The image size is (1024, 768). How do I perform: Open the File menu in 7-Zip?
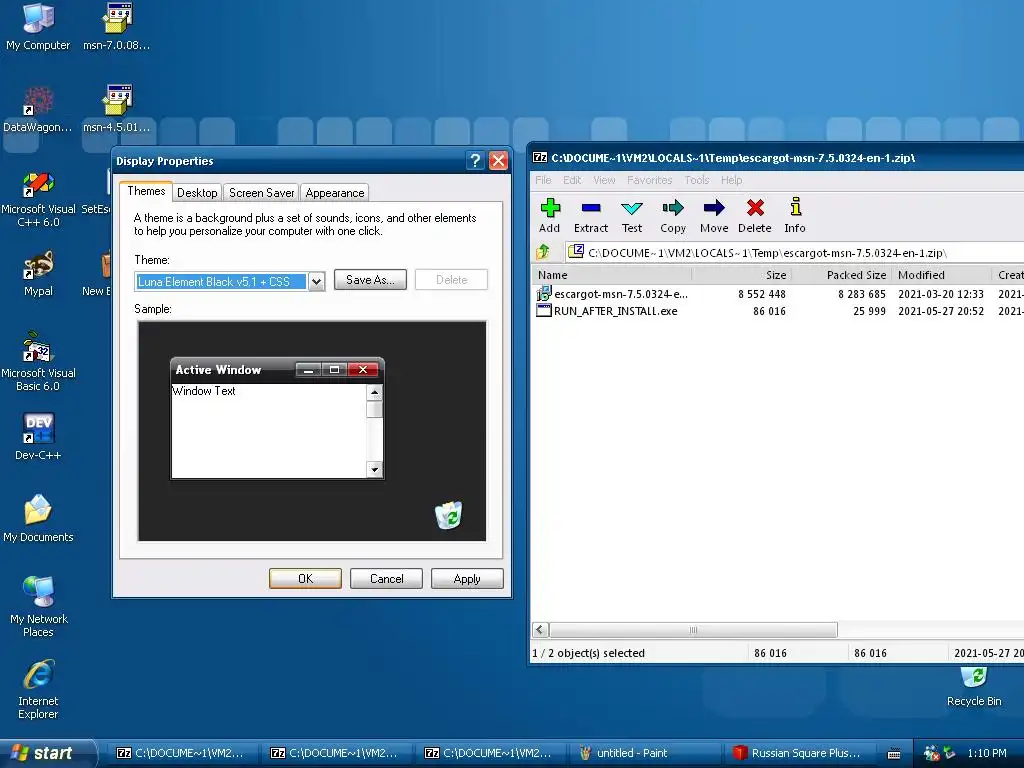coord(543,180)
